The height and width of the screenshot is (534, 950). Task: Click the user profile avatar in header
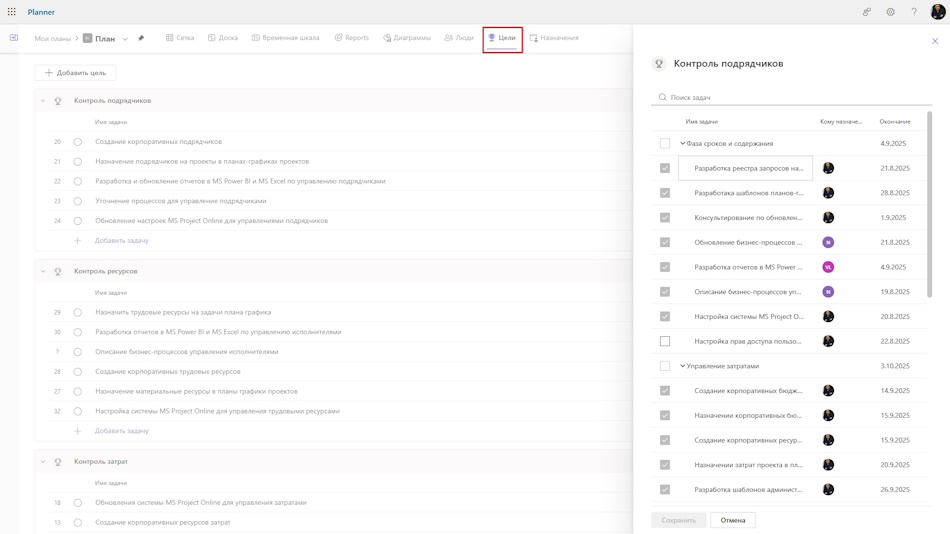click(x=937, y=12)
